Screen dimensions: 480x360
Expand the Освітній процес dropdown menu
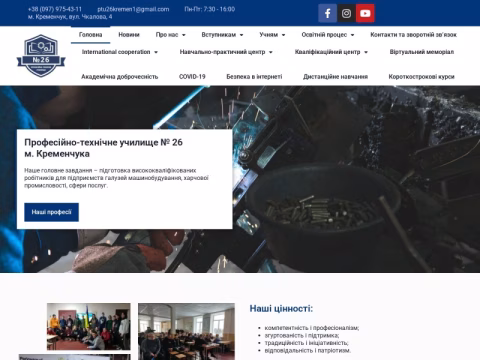(x=328, y=35)
